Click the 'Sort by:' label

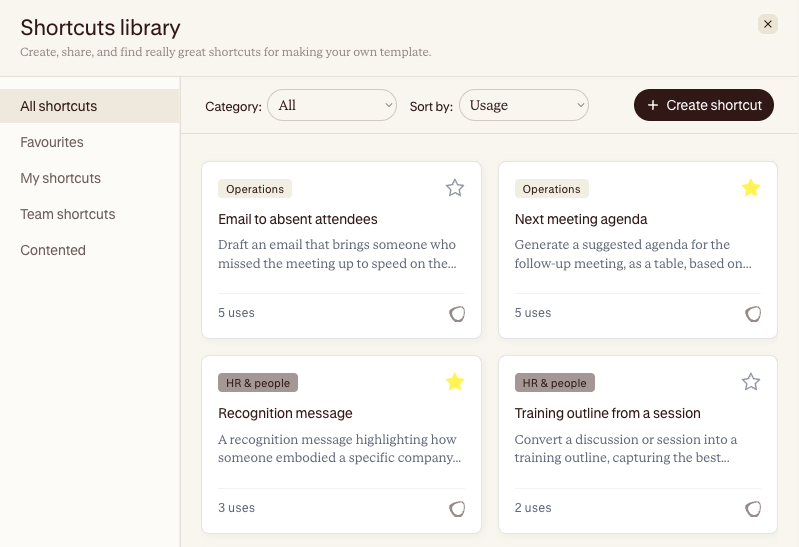[x=431, y=107]
